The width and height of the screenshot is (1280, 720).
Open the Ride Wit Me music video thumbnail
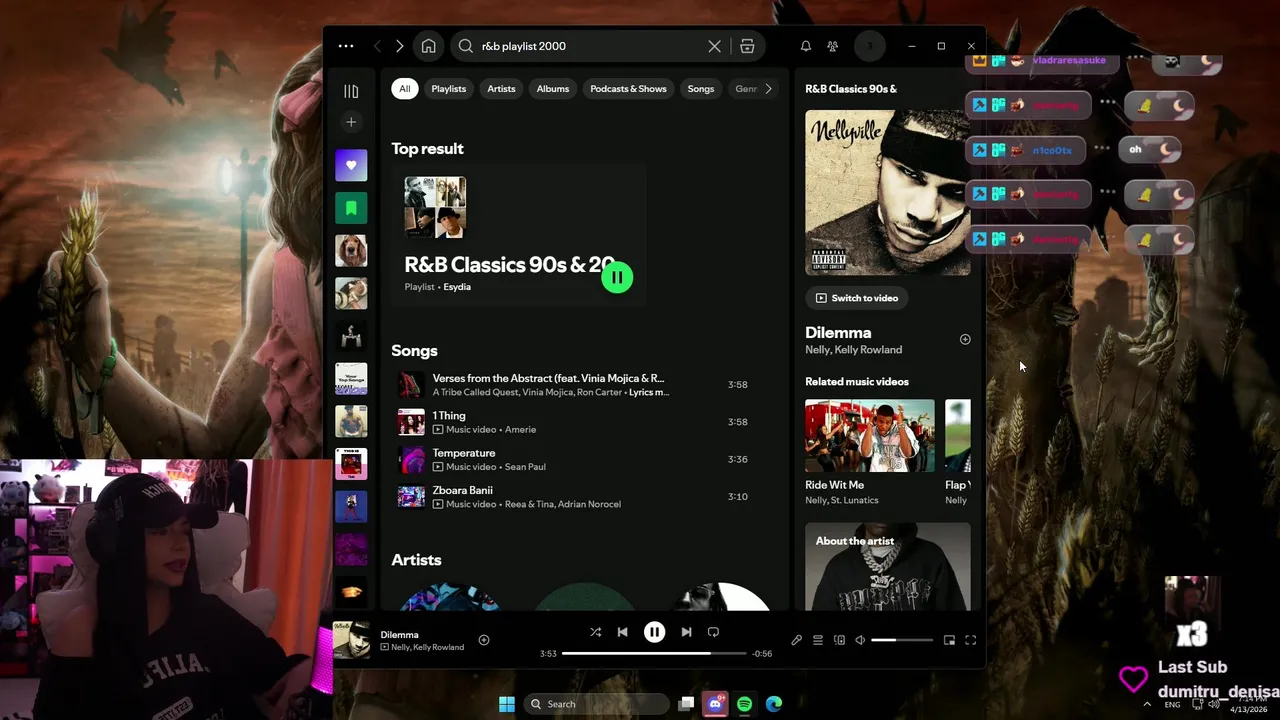click(870, 436)
